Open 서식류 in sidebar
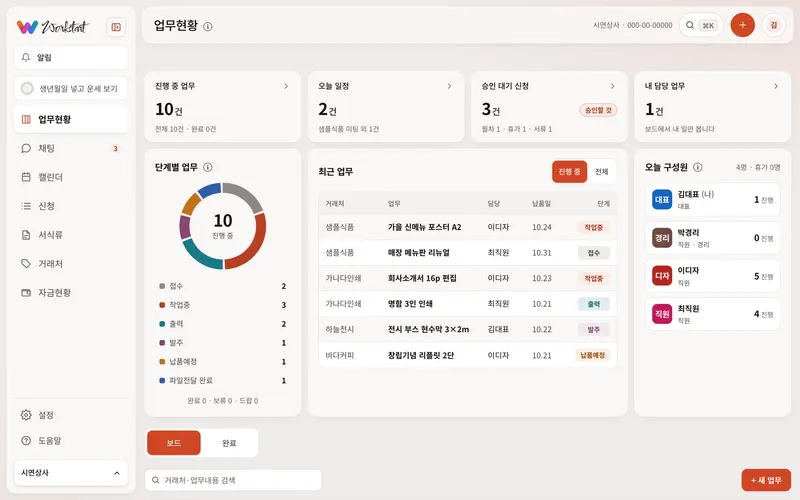Image resolution: width=800 pixels, height=500 pixels. pyautogui.click(x=71, y=235)
